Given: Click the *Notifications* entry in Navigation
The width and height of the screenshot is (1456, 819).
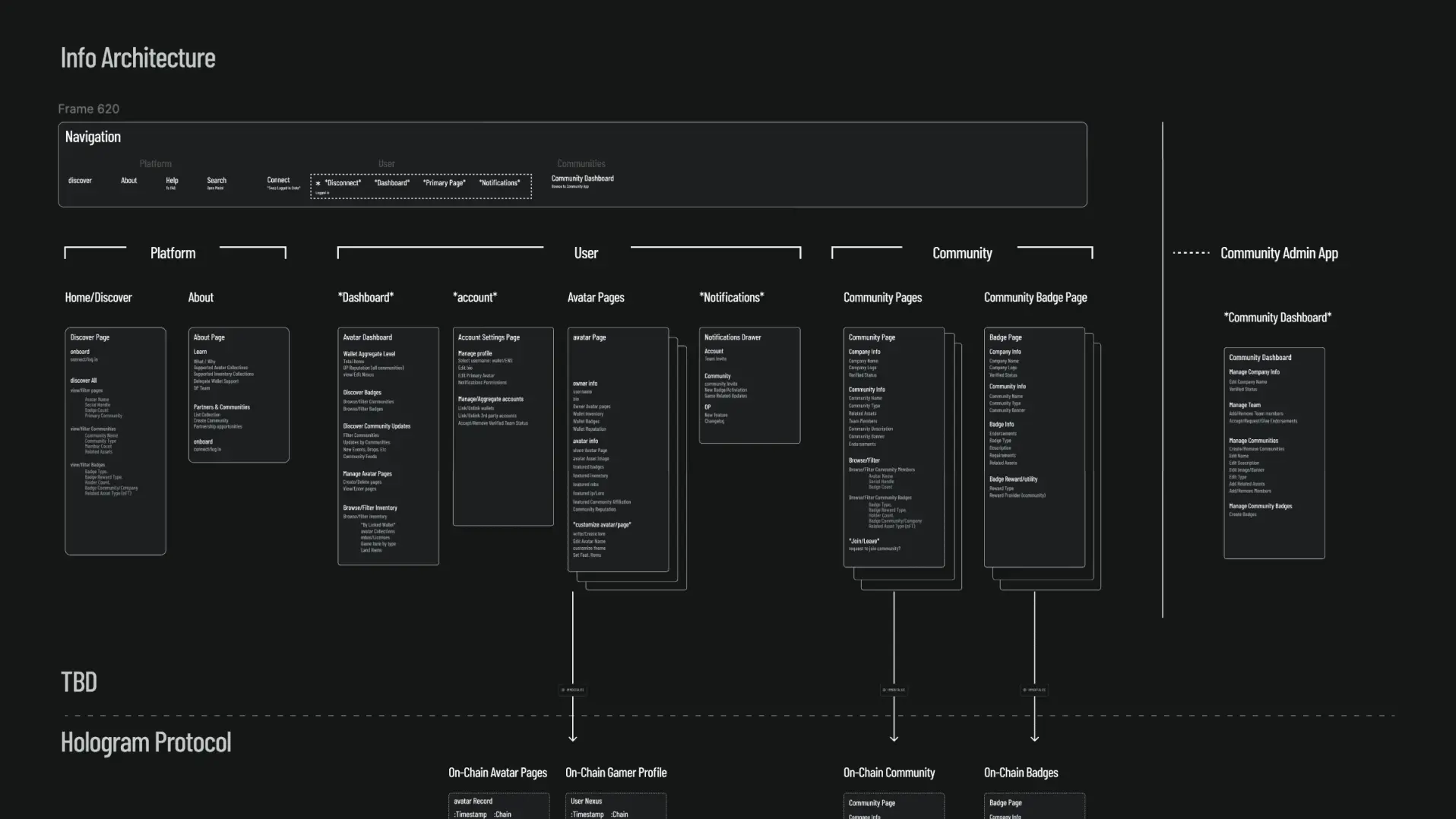Looking at the screenshot, I should 500,183.
